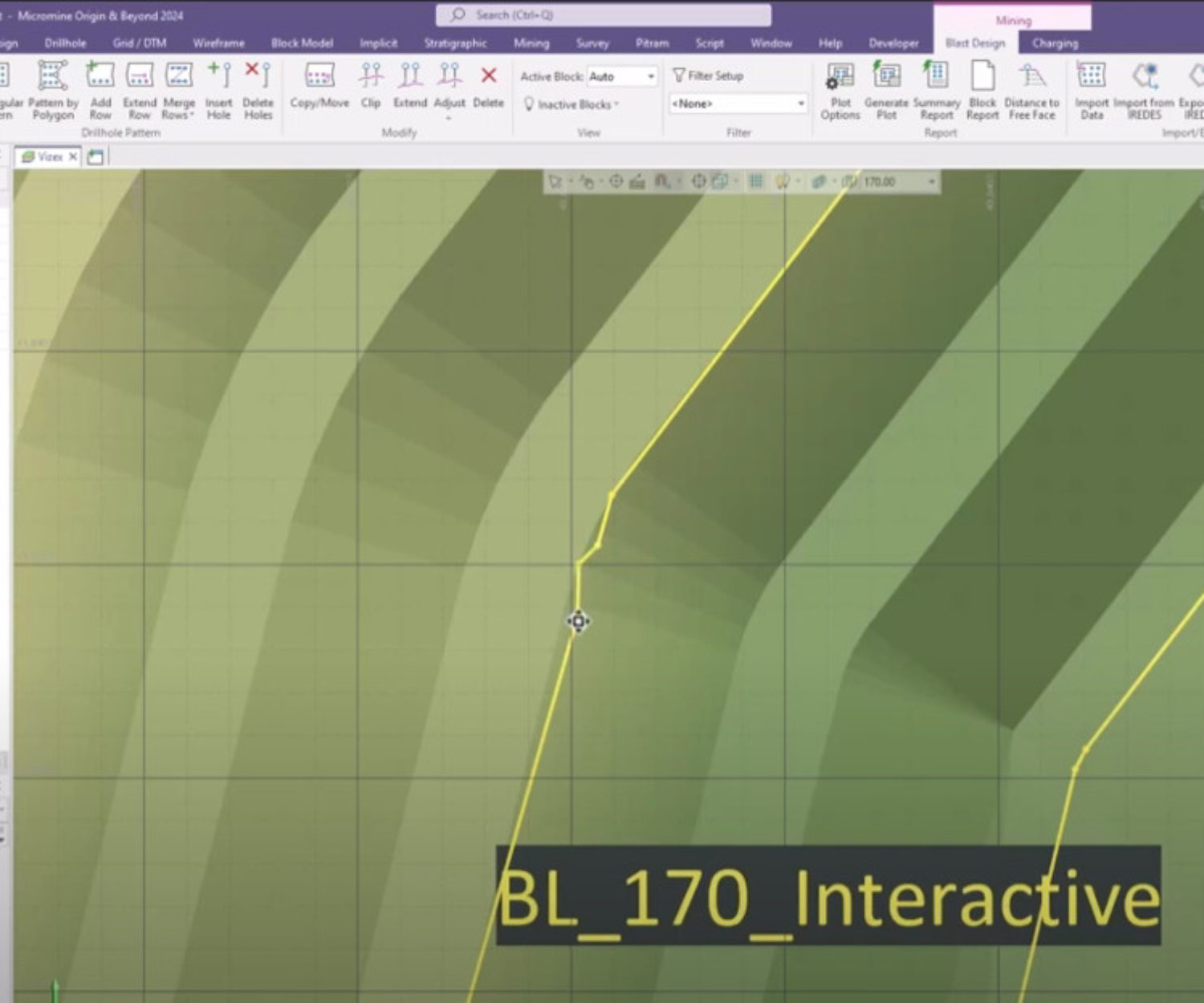Click the Inactive Blocks button
Screen dimensions: 1204x1003
coord(571,104)
